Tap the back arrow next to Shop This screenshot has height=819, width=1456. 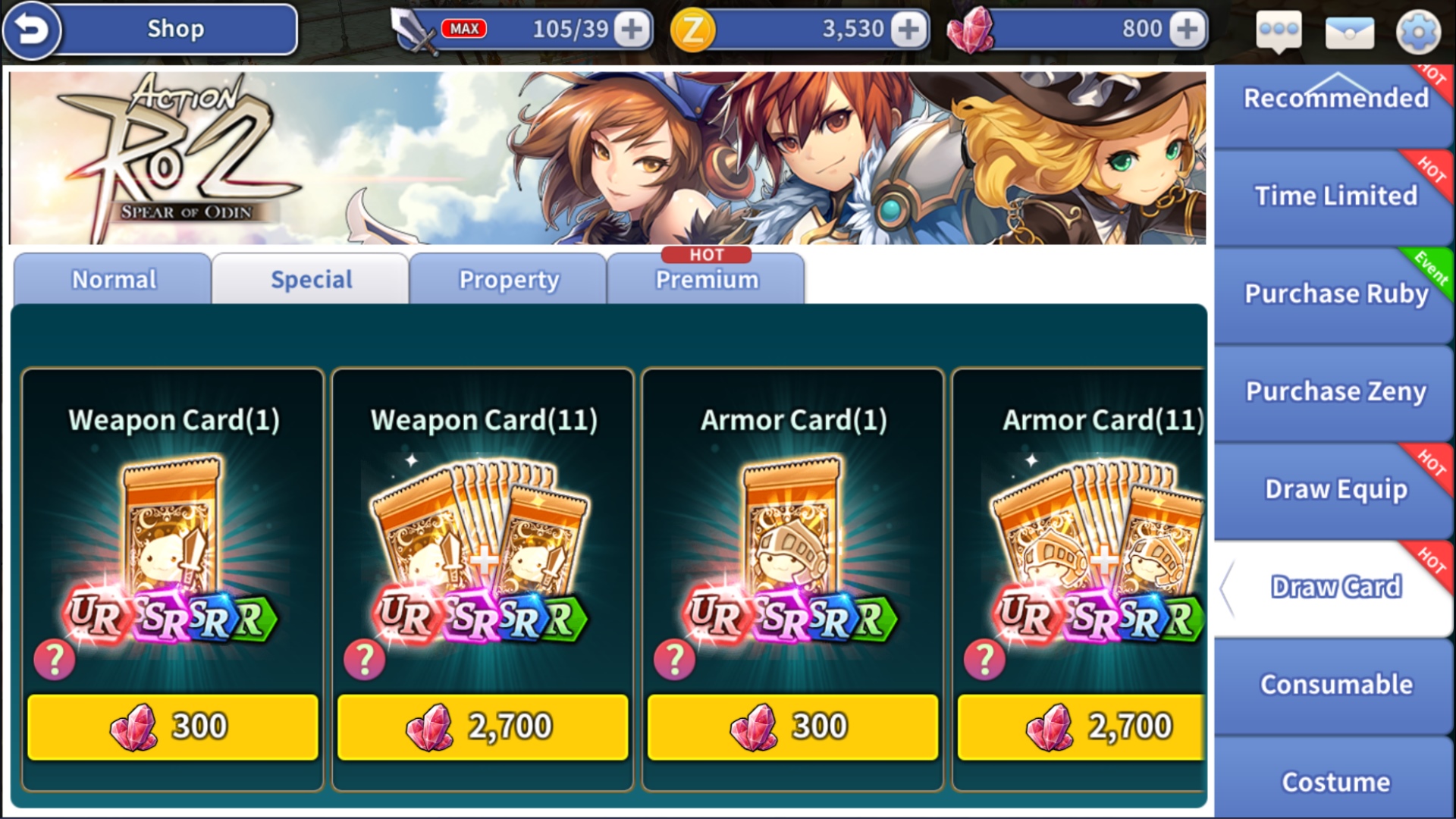coord(31,30)
